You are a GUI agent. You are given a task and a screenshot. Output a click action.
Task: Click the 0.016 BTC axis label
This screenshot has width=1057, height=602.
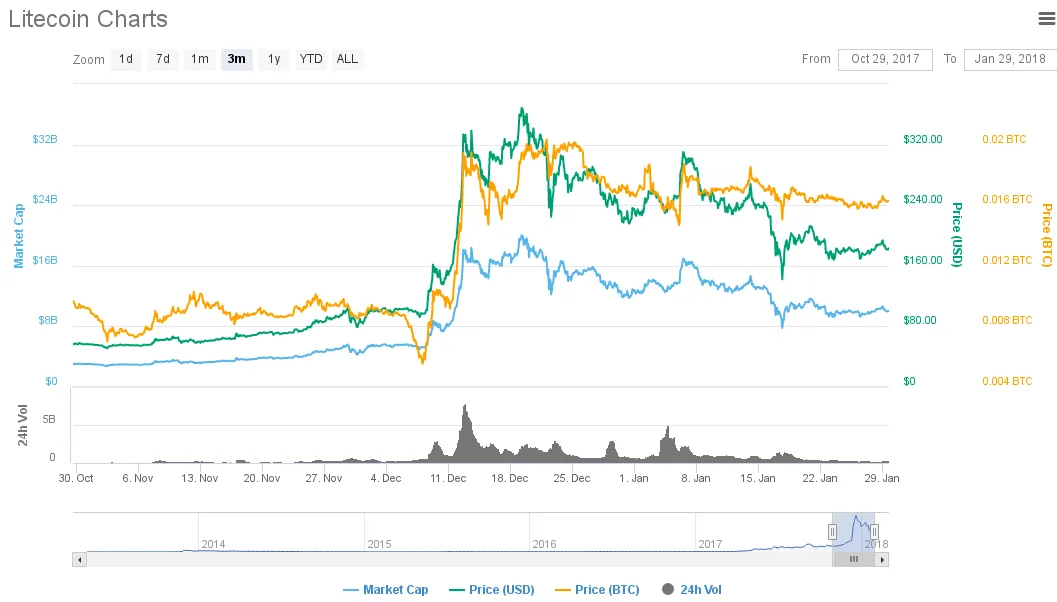pyautogui.click(x=1007, y=200)
